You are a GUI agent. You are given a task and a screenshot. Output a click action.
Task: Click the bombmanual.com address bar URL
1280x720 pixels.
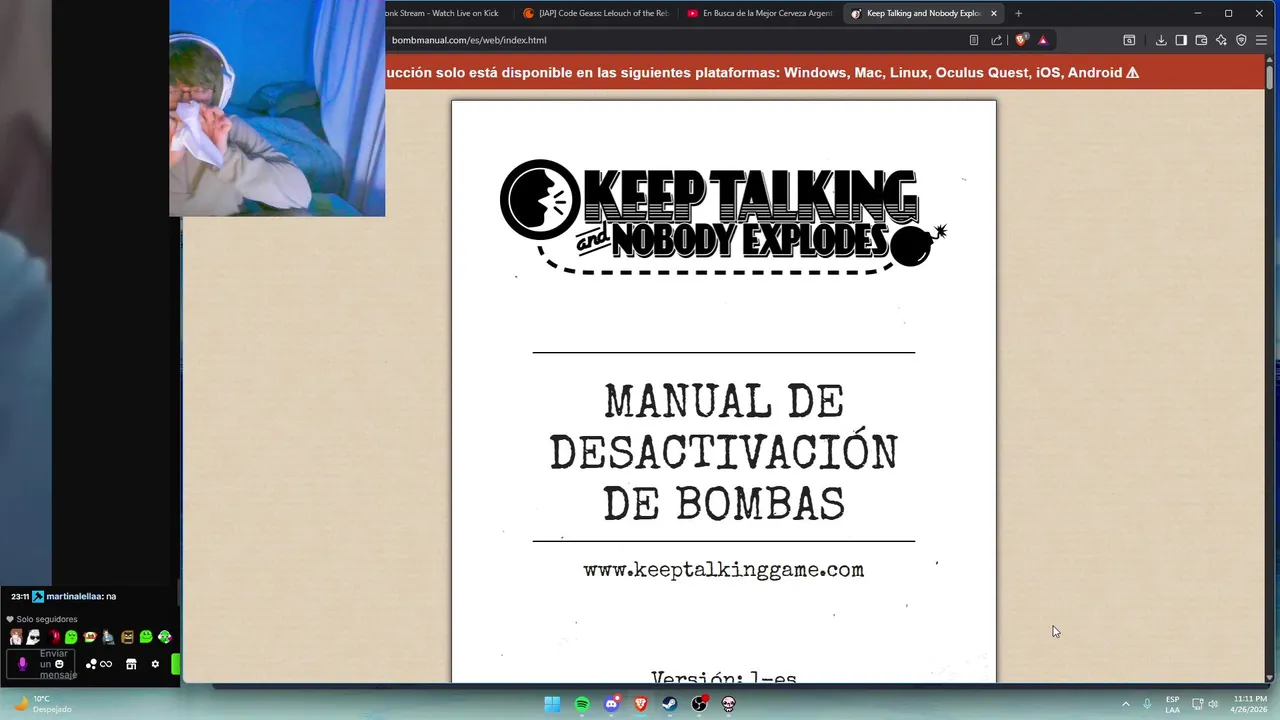[469, 40]
